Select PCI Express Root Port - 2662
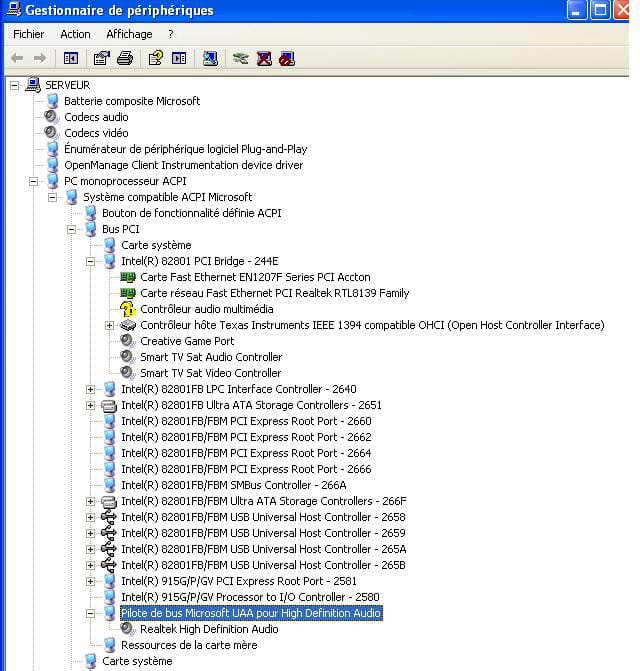 (x=246, y=437)
